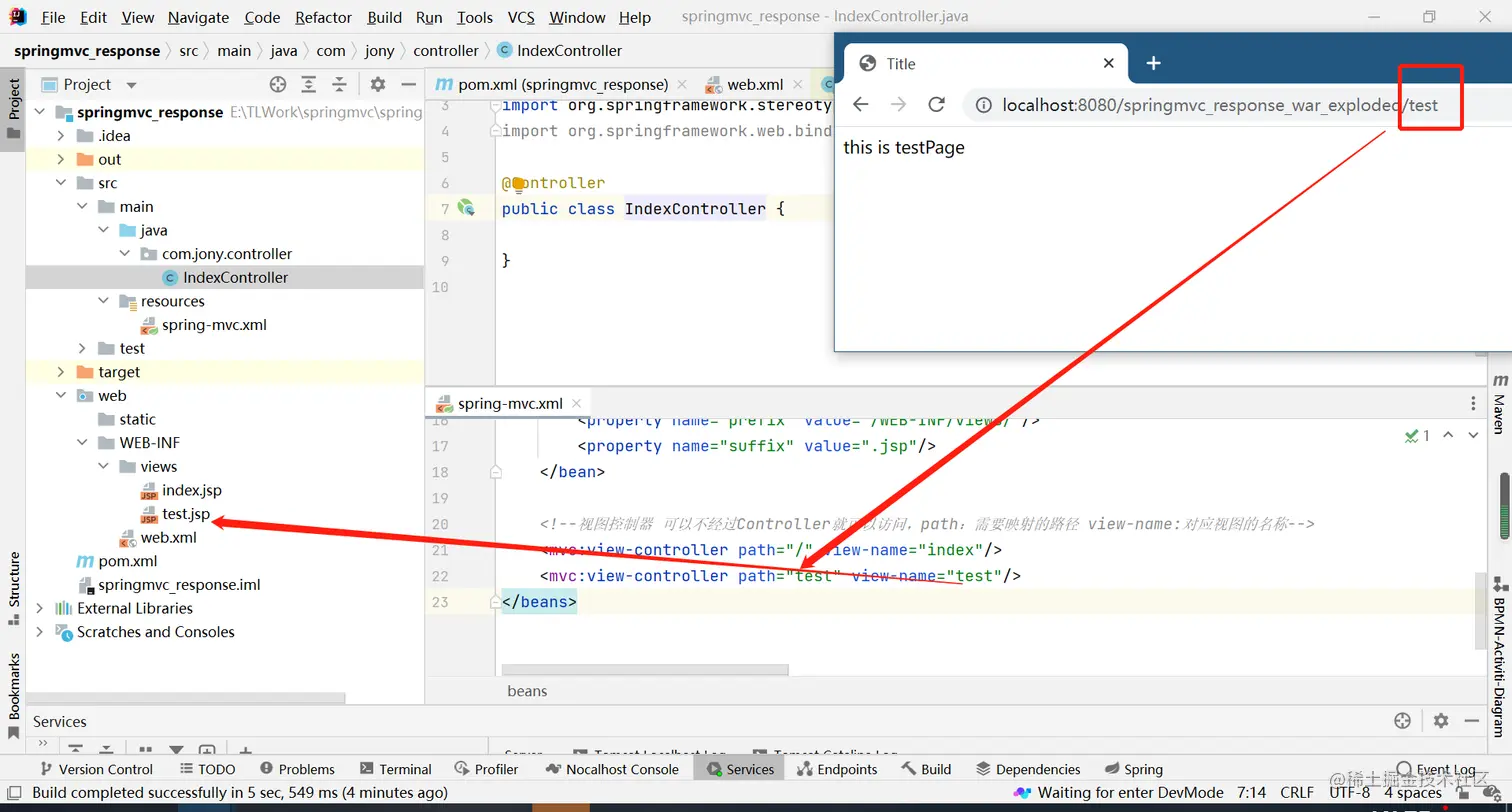The image size is (1512, 812).
Task: Click the Spring bean gutter icon on line 7
Action: click(466, 208)
